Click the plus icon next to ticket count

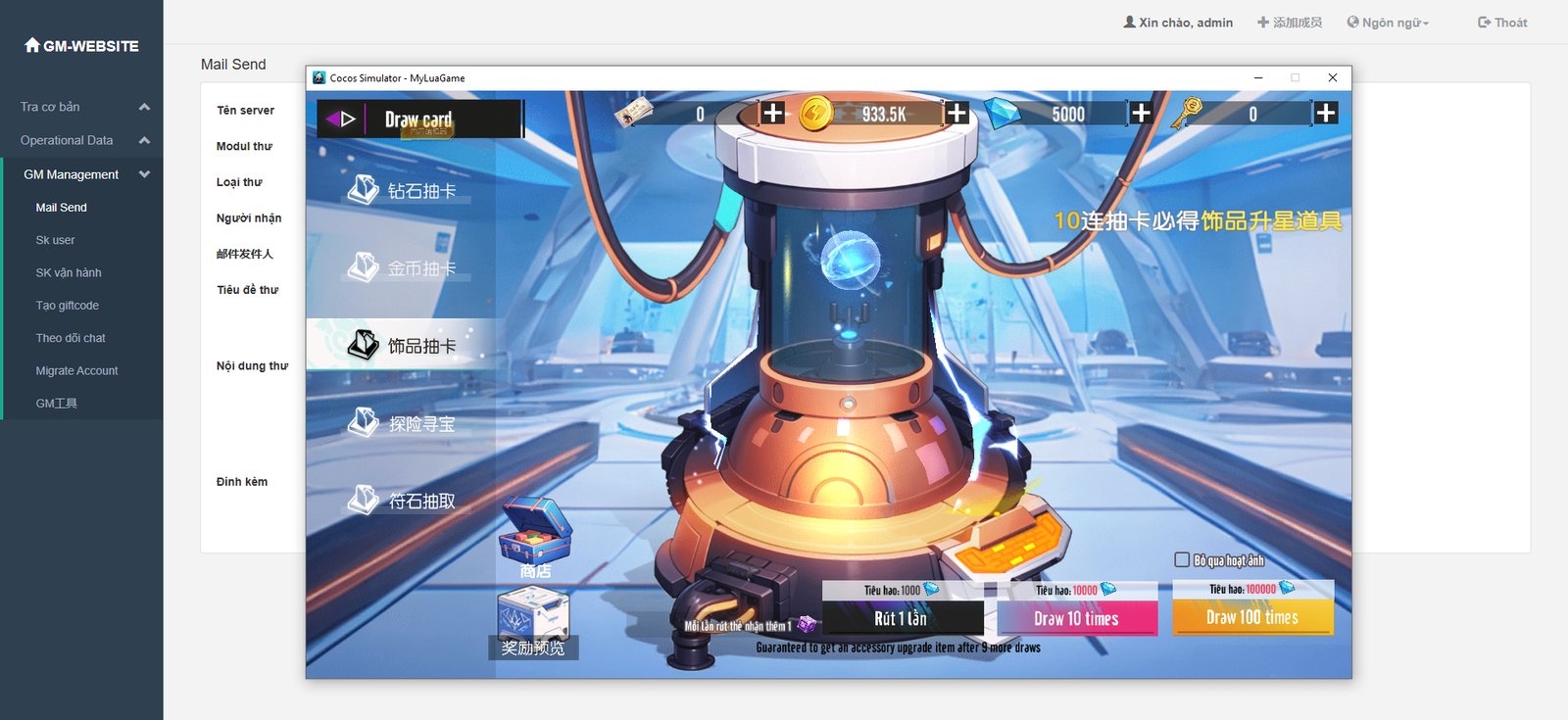click(773, 114)
